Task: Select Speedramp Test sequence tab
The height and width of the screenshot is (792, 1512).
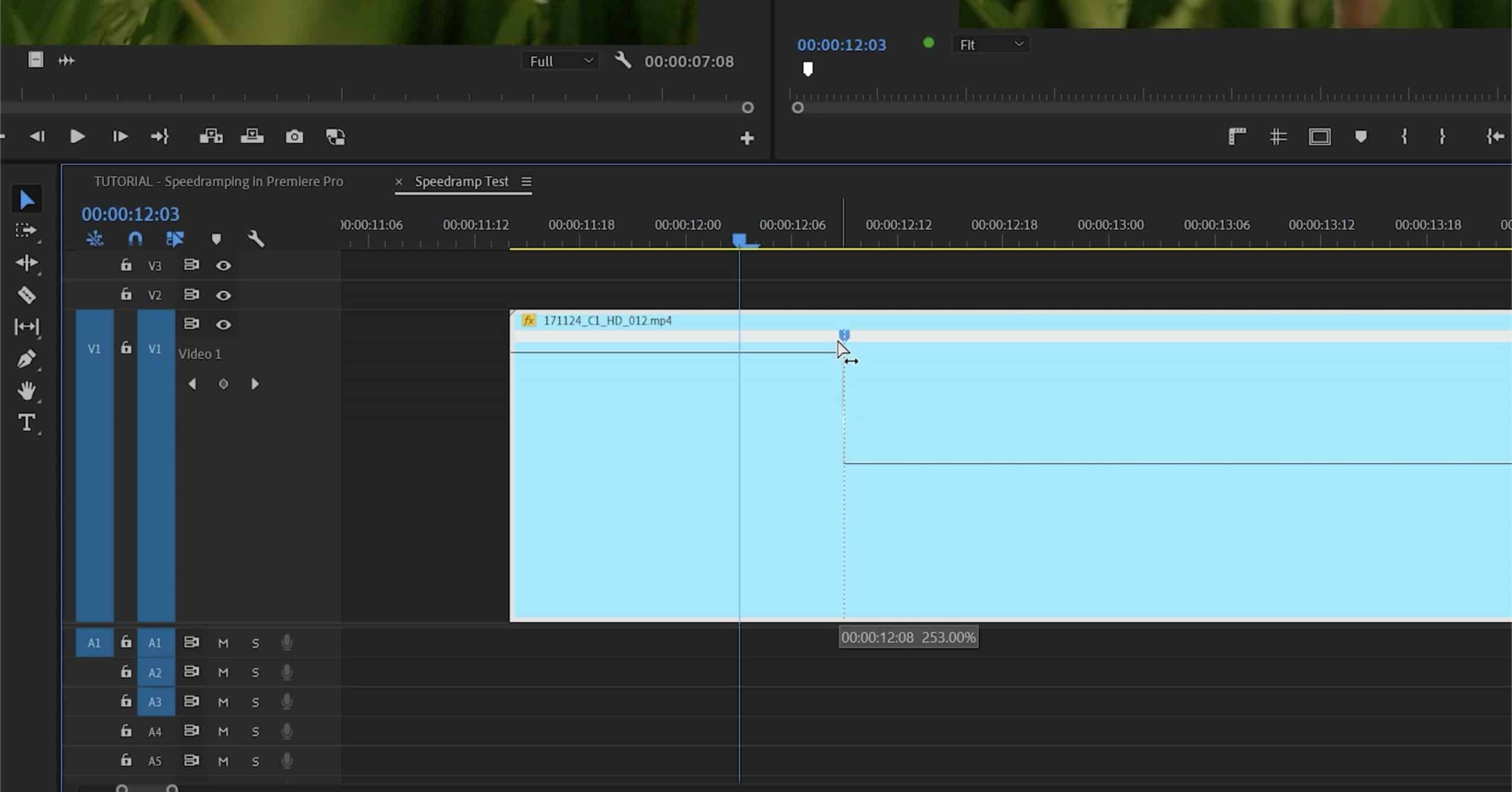Action: pyautogui.click(x=461, y=181)
